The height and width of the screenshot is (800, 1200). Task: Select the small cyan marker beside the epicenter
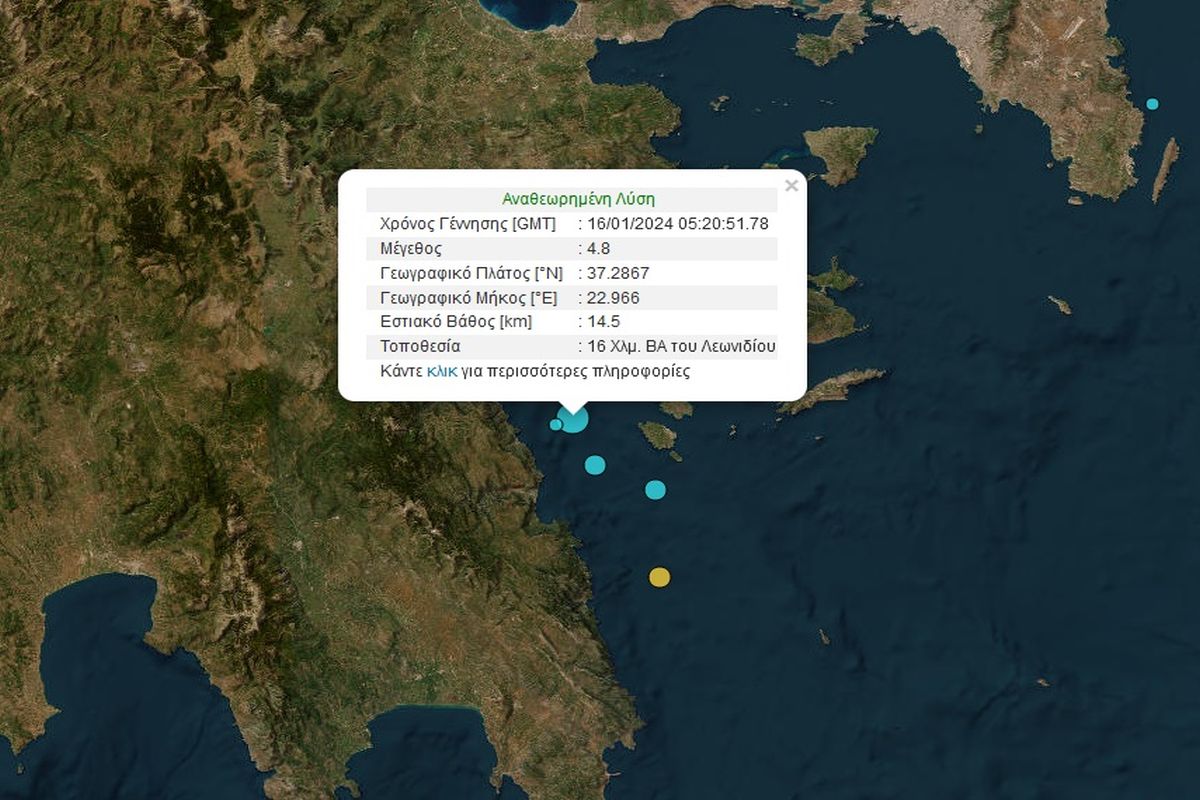tap(556, 425)
